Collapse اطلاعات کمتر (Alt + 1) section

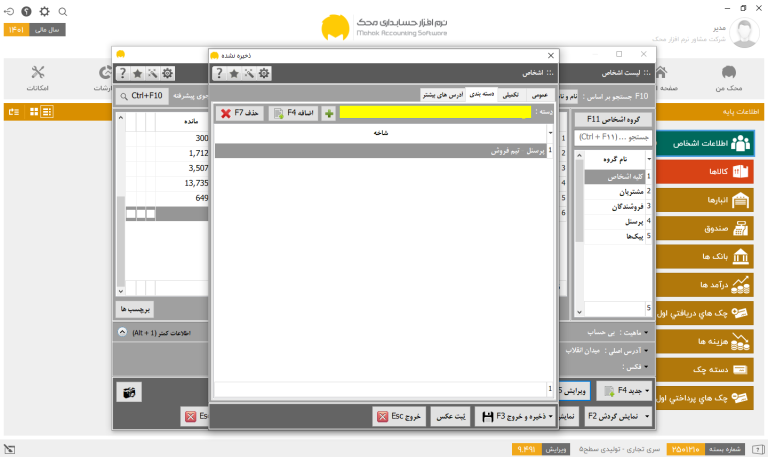(x=122, y=332)
